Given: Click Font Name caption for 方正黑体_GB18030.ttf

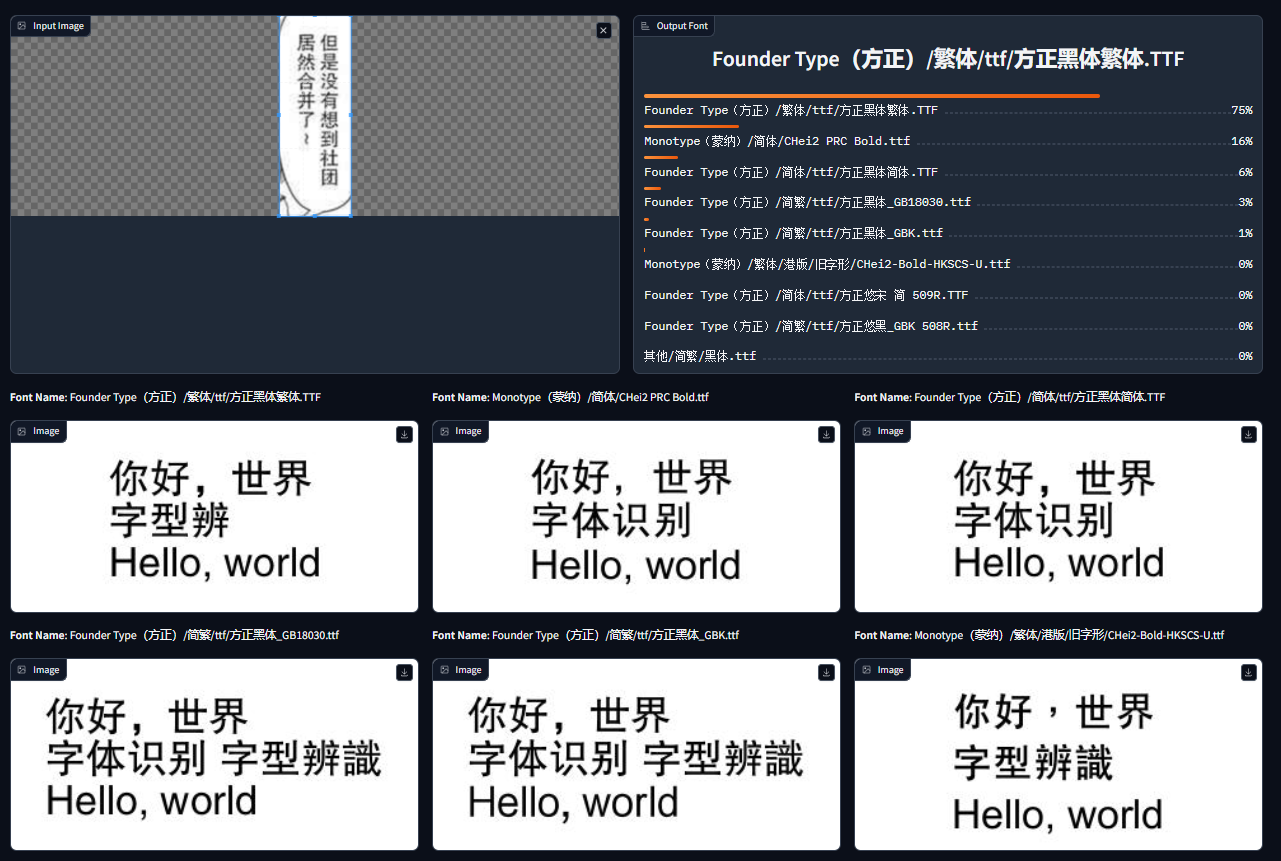Looking at the screenshot, I should click(x=174, y=635).
